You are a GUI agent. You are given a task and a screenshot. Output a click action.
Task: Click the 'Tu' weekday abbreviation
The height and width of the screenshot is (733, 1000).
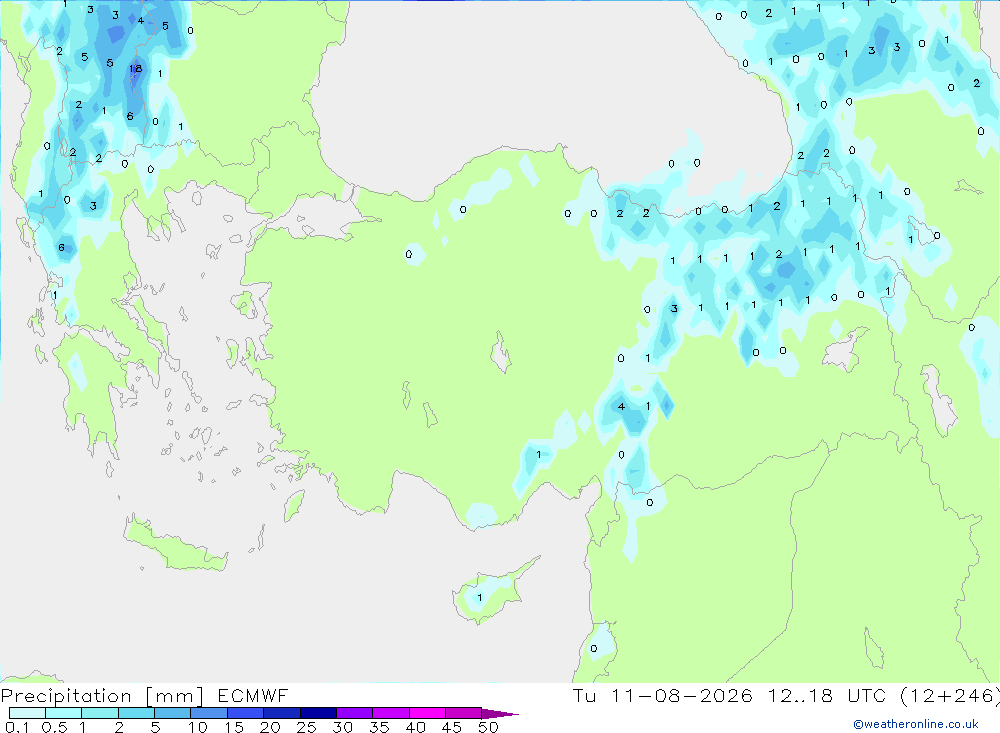click(x=584, y=695)
